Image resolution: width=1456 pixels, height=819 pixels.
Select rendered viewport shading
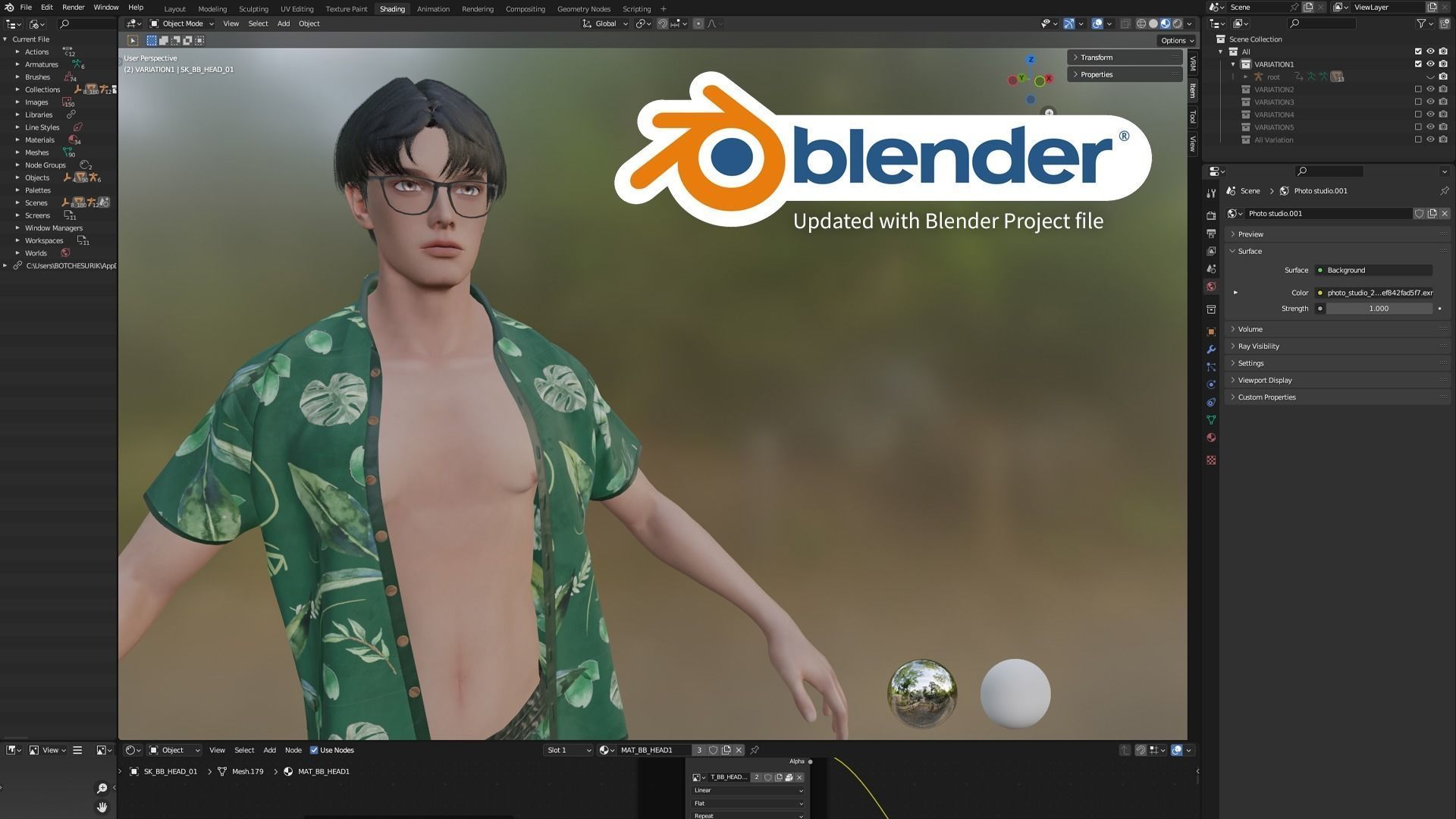[x=1178, y=24]
